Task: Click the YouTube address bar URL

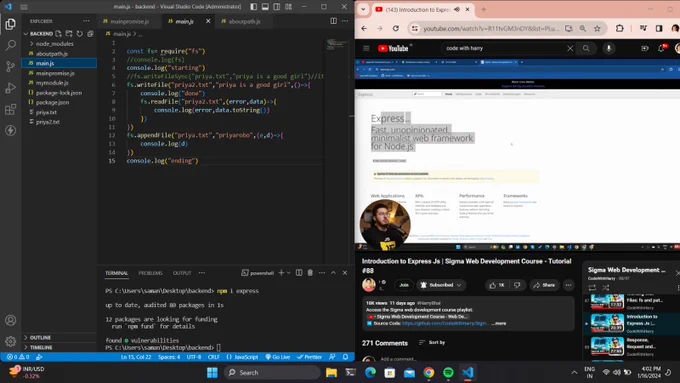Action: coord(491,29)
